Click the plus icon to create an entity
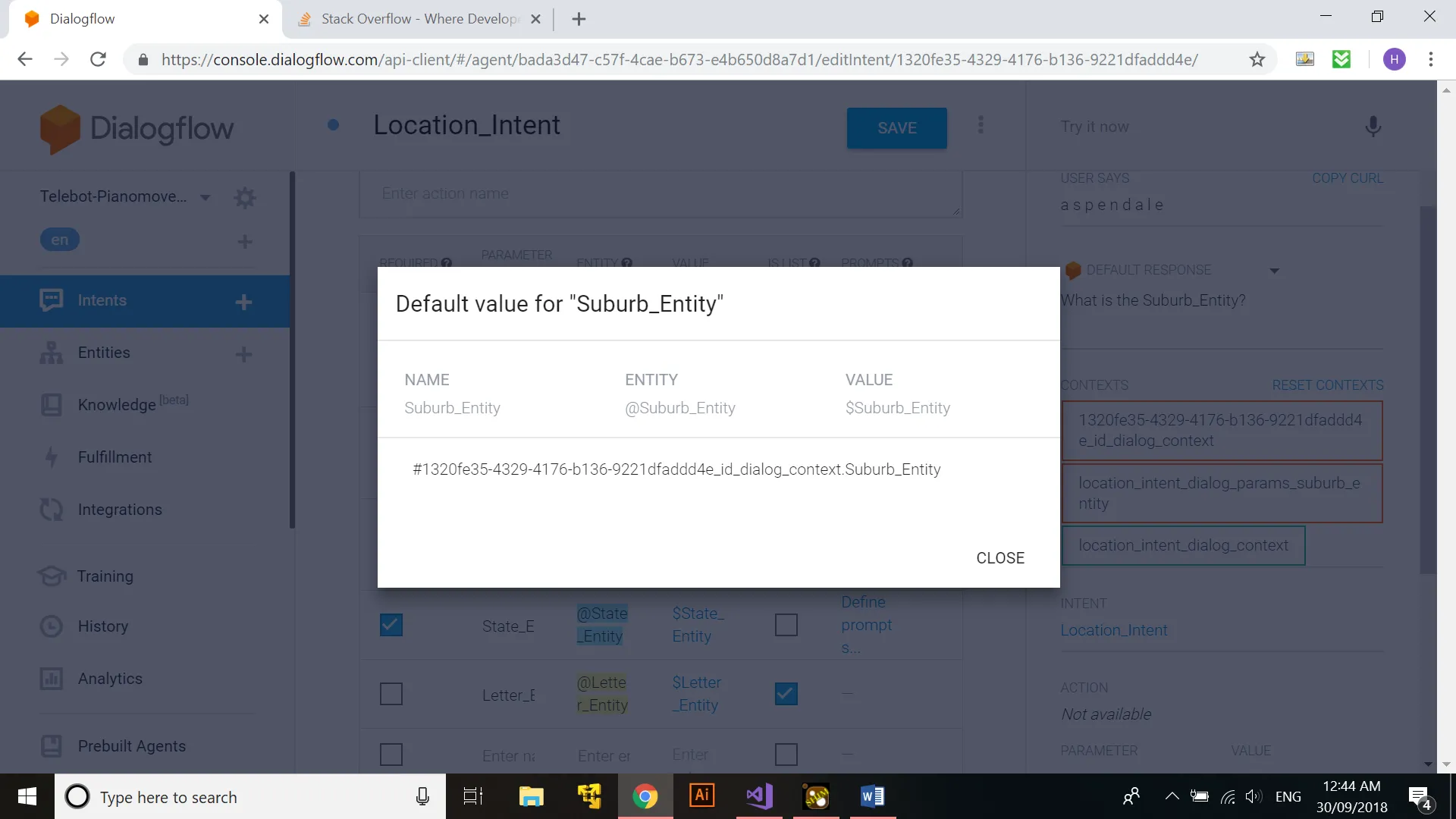Viewport: 1456px width, 819px height. (243, 354)
